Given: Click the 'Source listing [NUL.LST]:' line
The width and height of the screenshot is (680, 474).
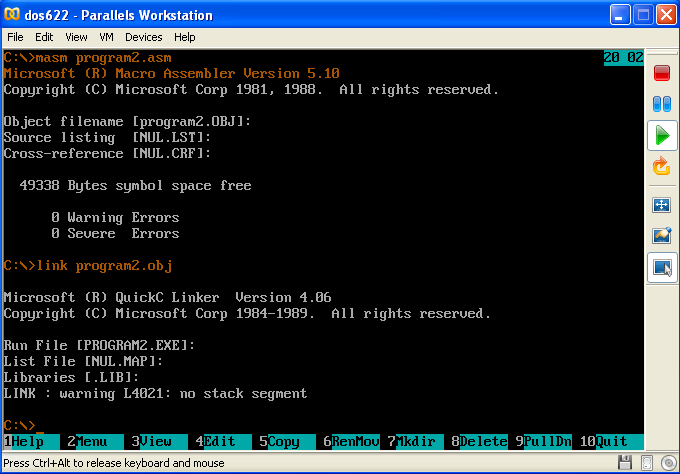Looking at the screenshot, I should coord(107,137).
